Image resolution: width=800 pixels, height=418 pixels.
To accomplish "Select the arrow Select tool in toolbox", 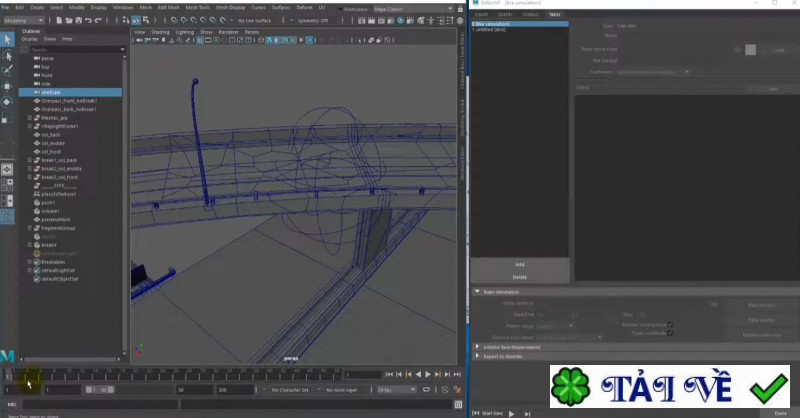I will (7, 39).
